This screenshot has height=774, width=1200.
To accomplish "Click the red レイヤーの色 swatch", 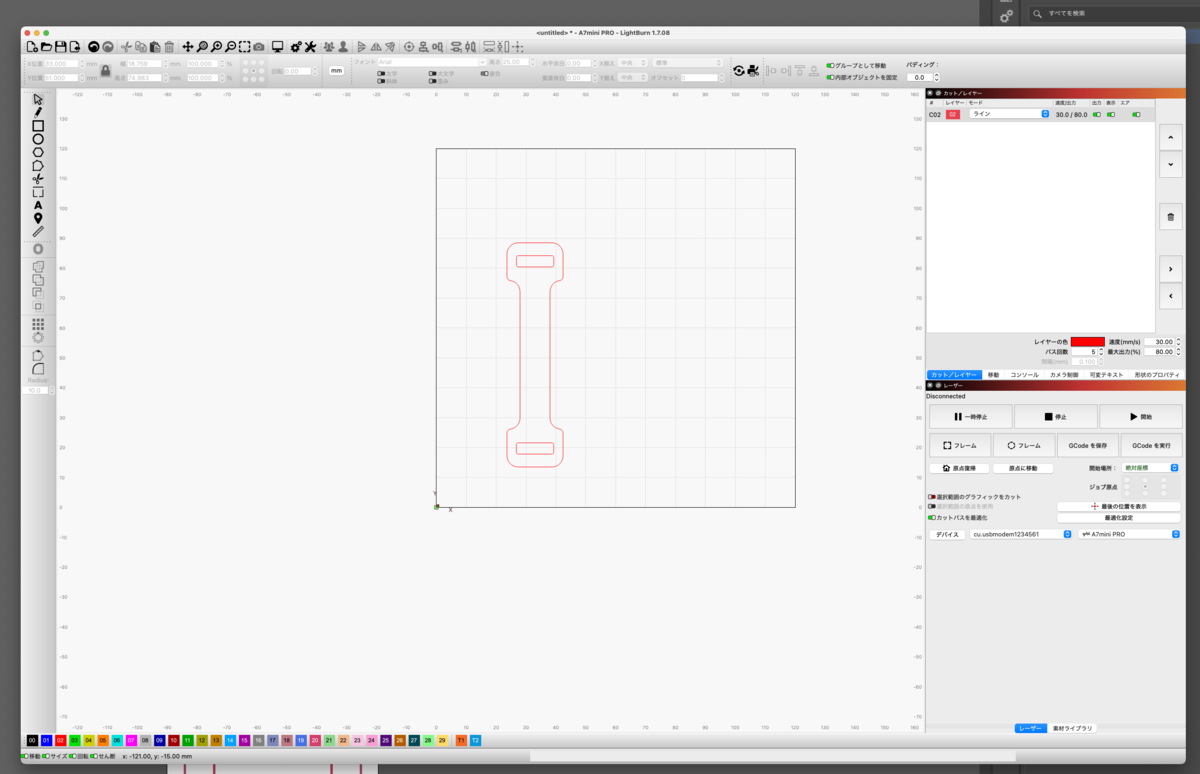I will point(1087,341).
